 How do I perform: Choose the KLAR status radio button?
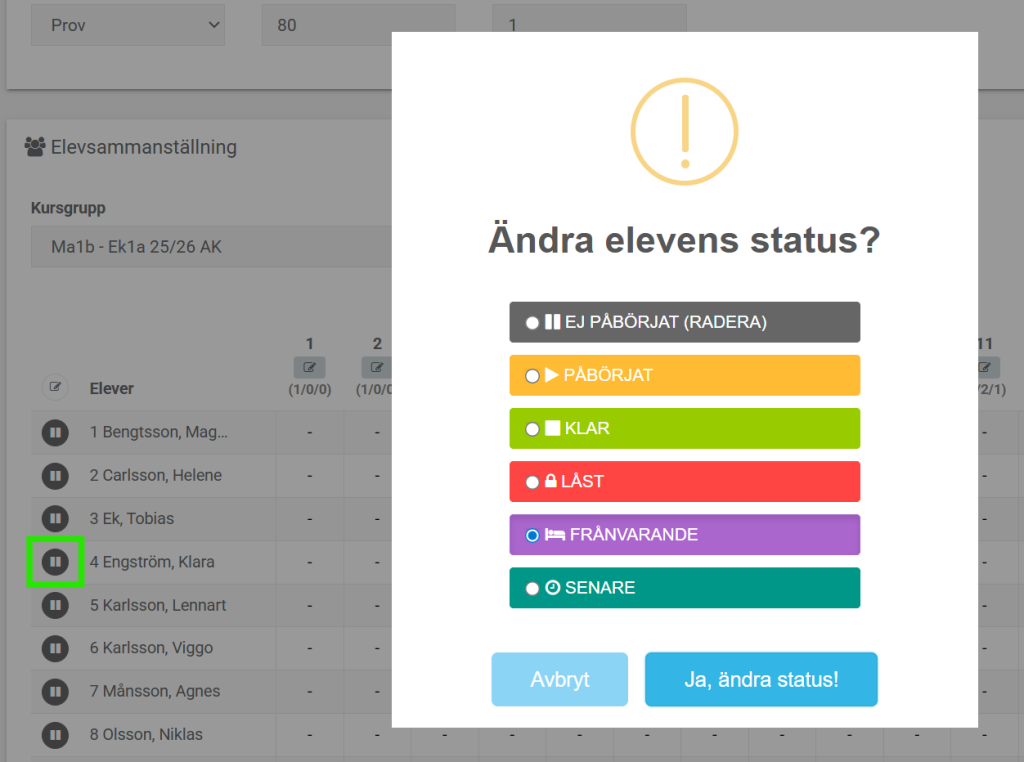click(533, 429)
